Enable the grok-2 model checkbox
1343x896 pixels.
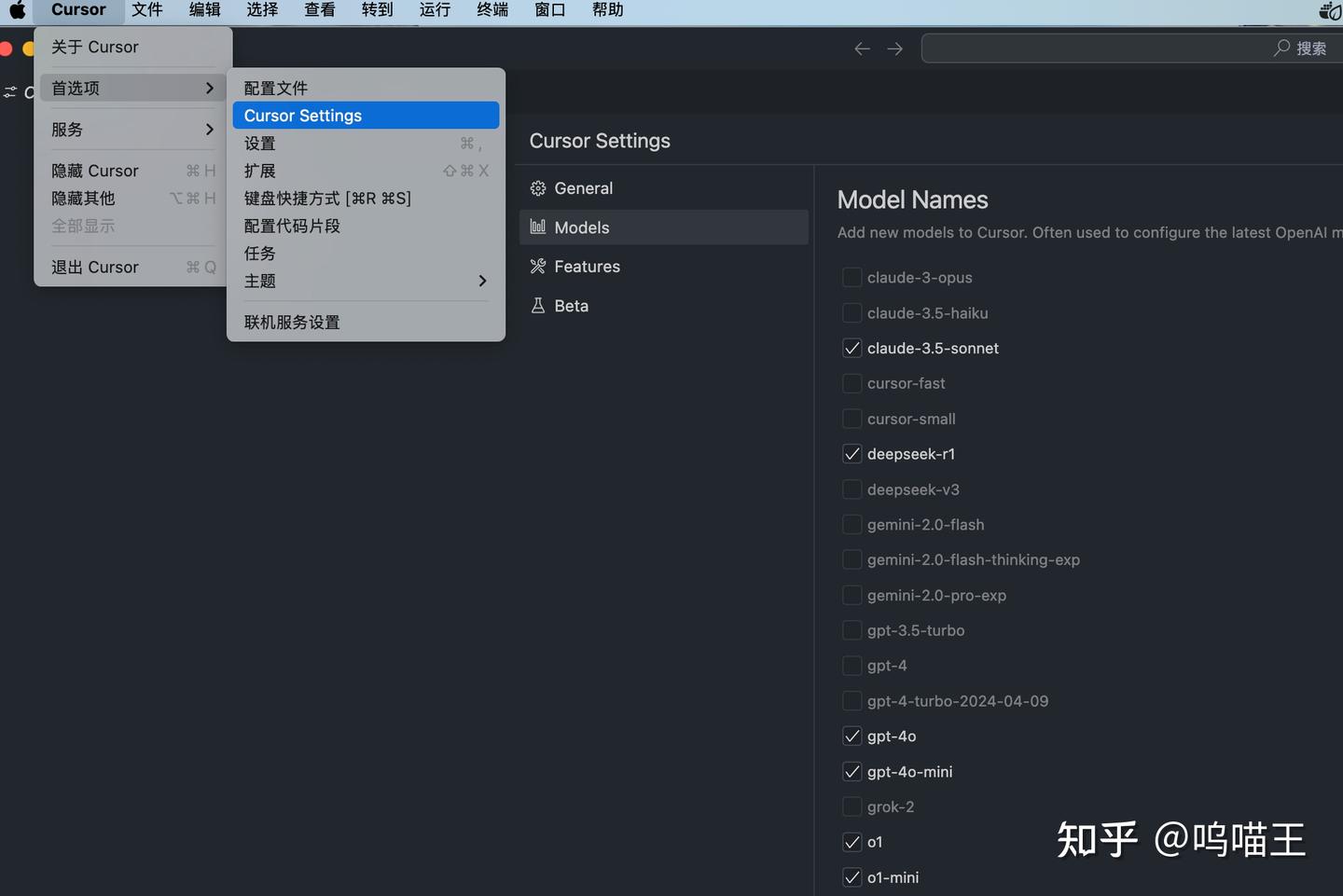(x=851, y=806)
